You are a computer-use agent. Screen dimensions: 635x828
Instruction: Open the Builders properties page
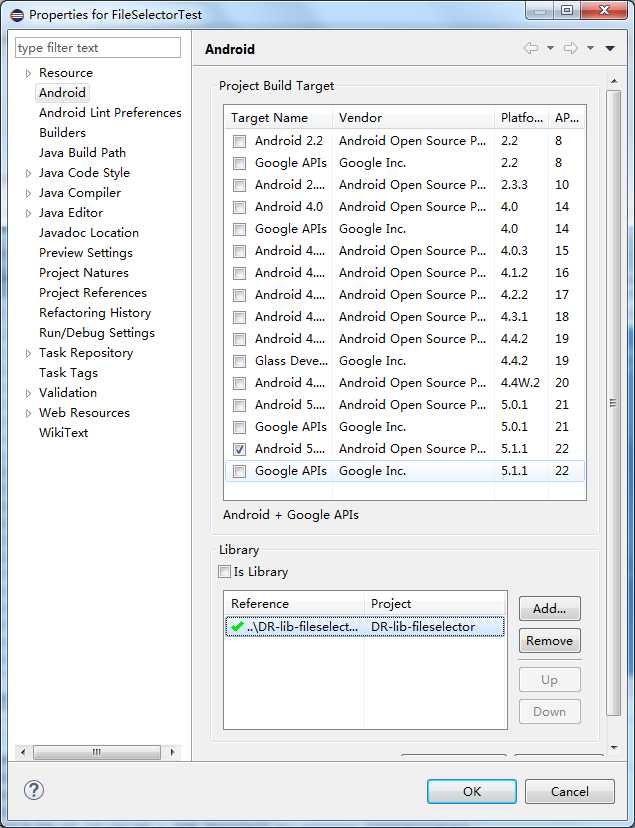click(62, 133)
